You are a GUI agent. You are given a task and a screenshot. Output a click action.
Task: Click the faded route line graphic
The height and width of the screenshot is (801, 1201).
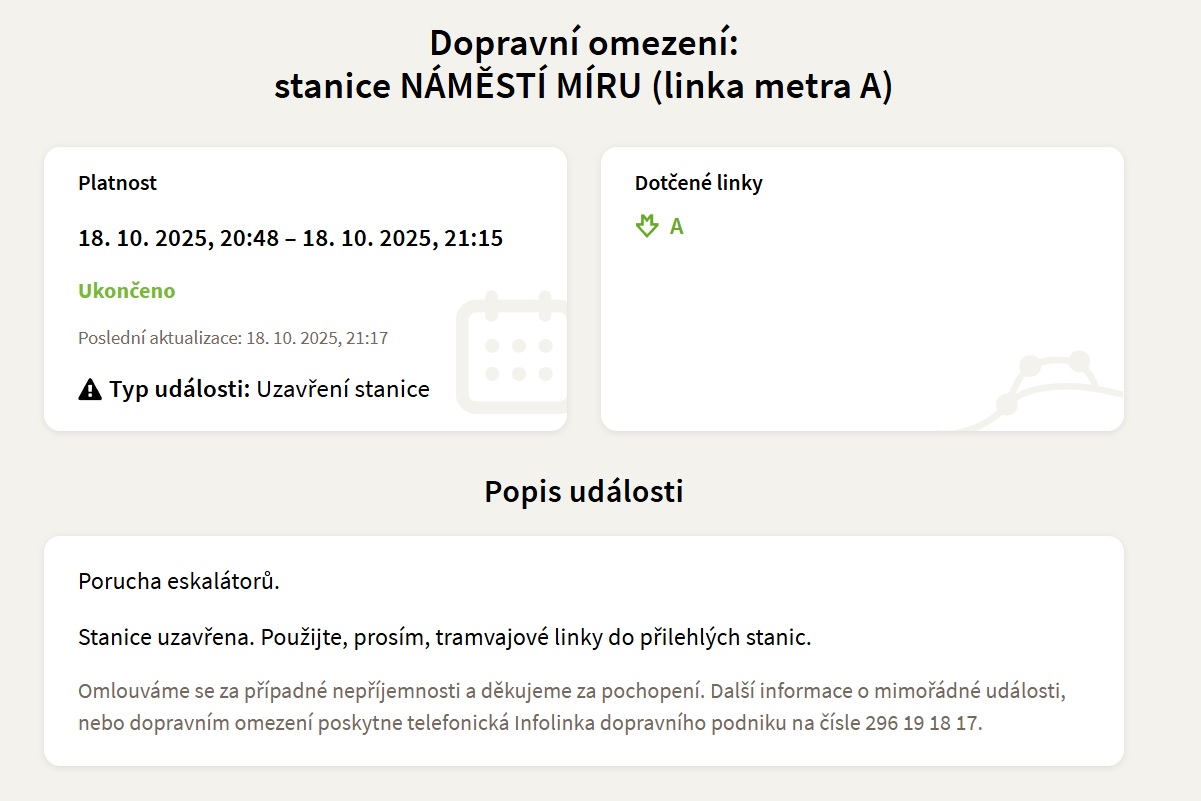tap(1050, 390)
